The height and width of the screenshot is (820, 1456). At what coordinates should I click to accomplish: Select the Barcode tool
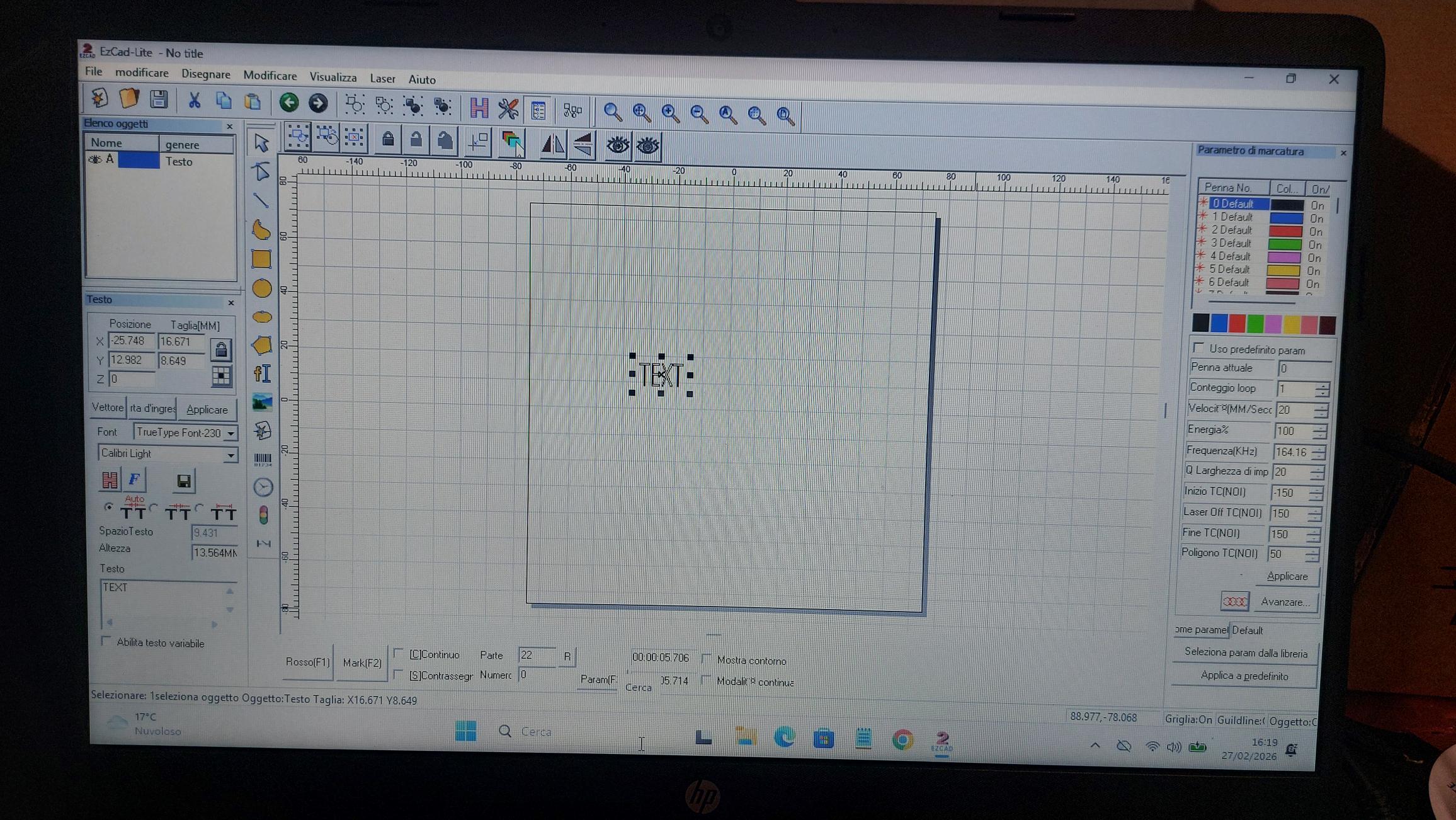click(263, 459)
